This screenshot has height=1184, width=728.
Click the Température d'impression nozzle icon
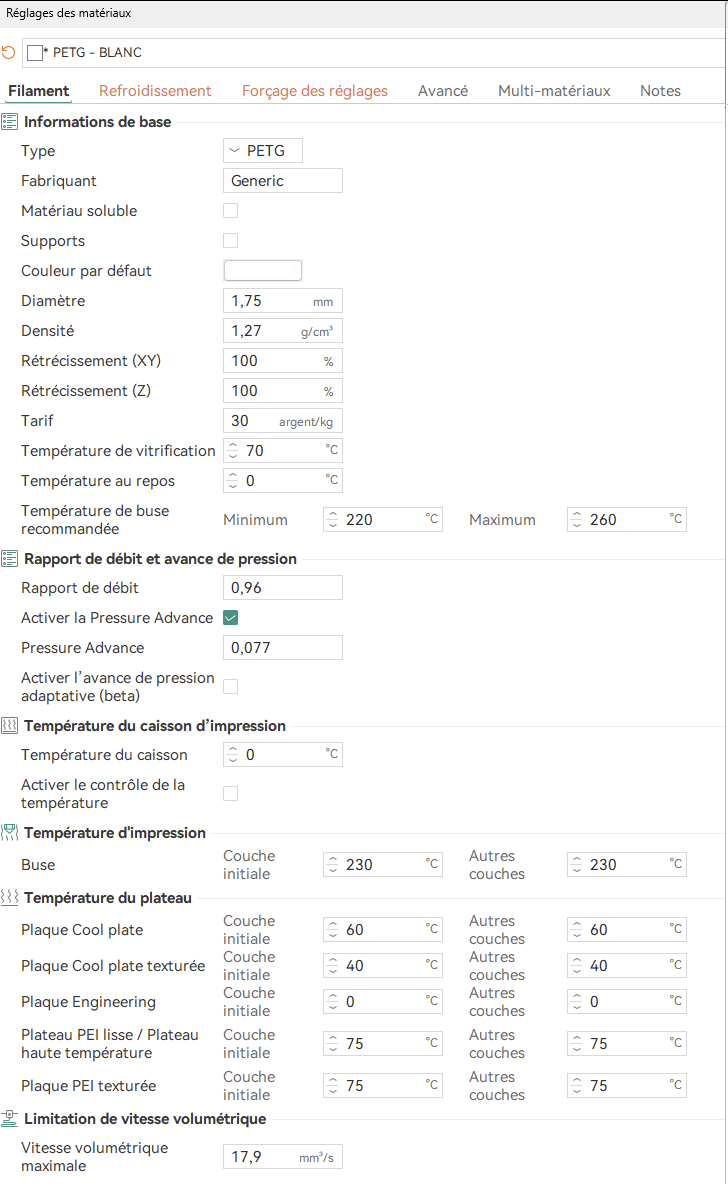click(10, 832)
